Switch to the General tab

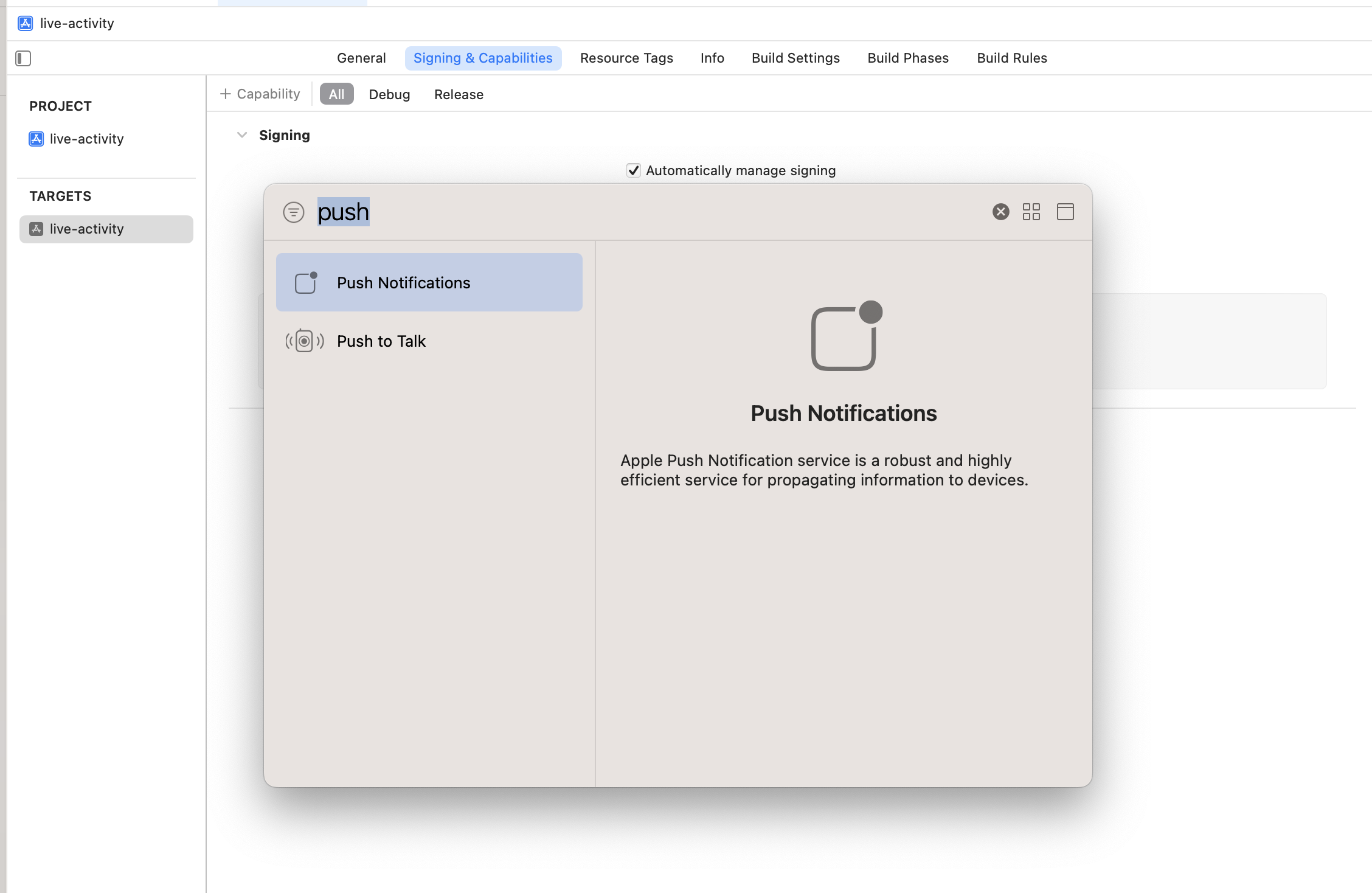361,58
